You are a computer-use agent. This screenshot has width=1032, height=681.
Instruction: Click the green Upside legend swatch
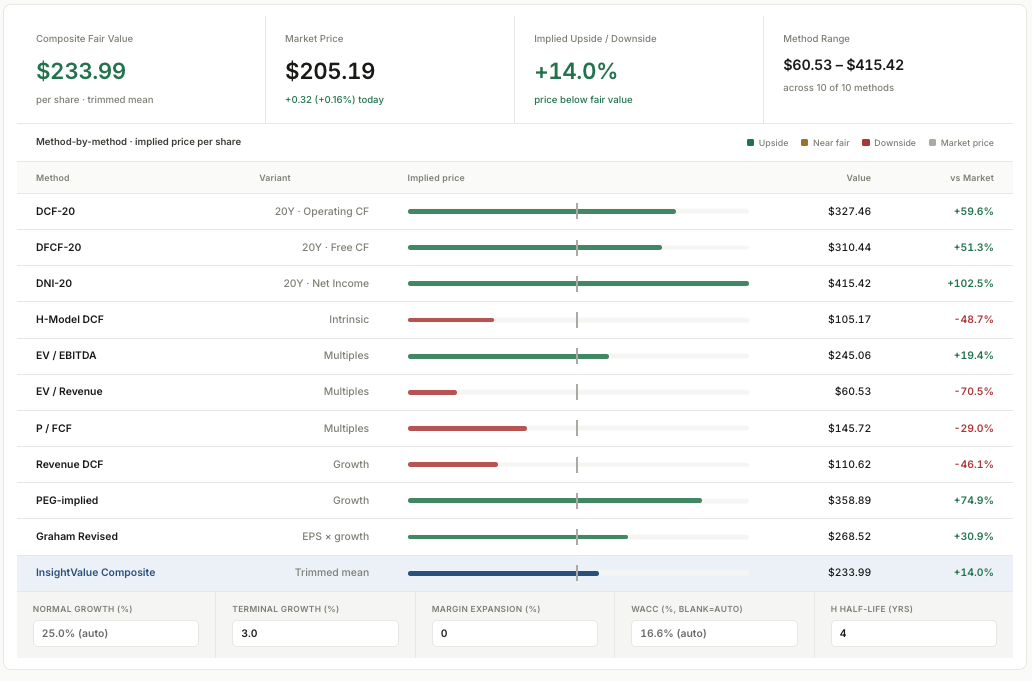[x=750, y=143]
